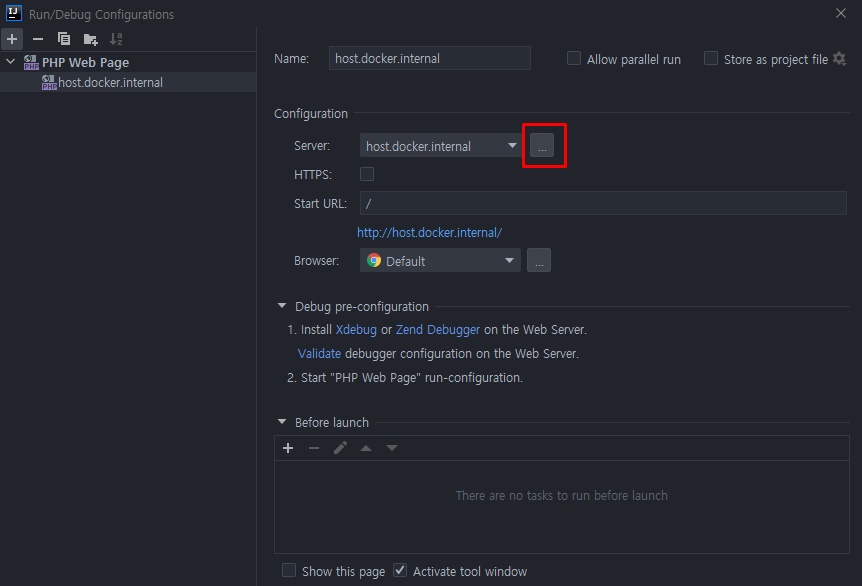
Task: Open the Server dropdown list
Action: click(x=440, y=146)
